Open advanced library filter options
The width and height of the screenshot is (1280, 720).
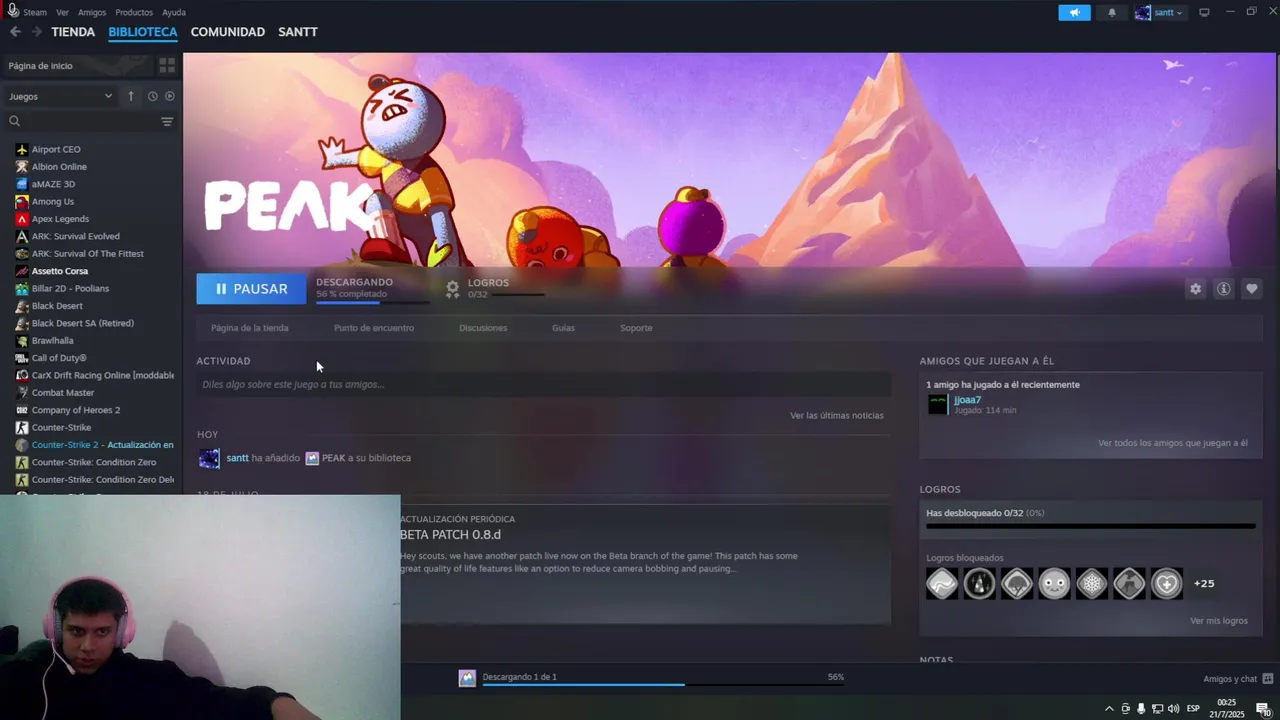click(x=167, y=121)
